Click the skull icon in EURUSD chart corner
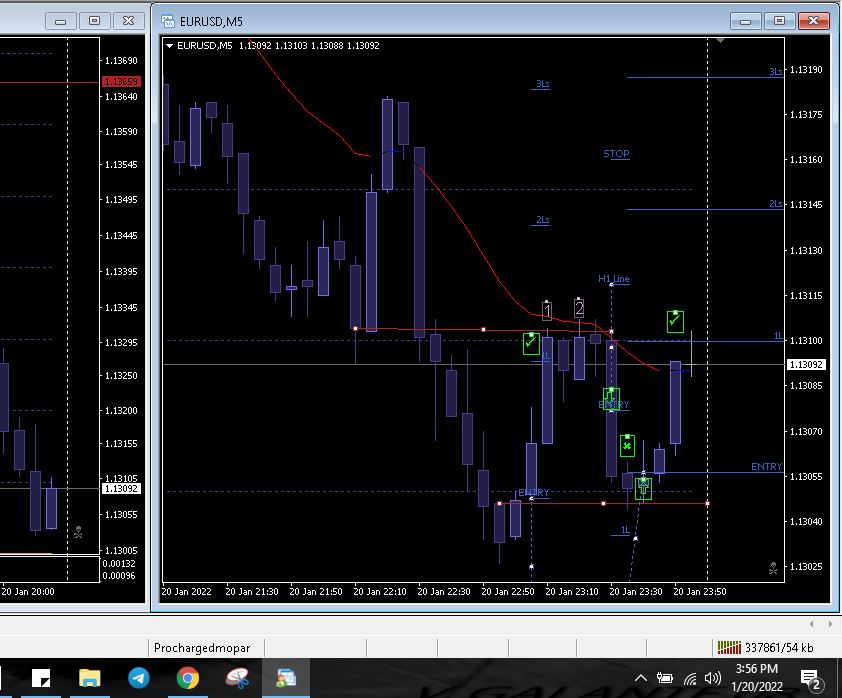842x698 pixels. pos(773,568)
